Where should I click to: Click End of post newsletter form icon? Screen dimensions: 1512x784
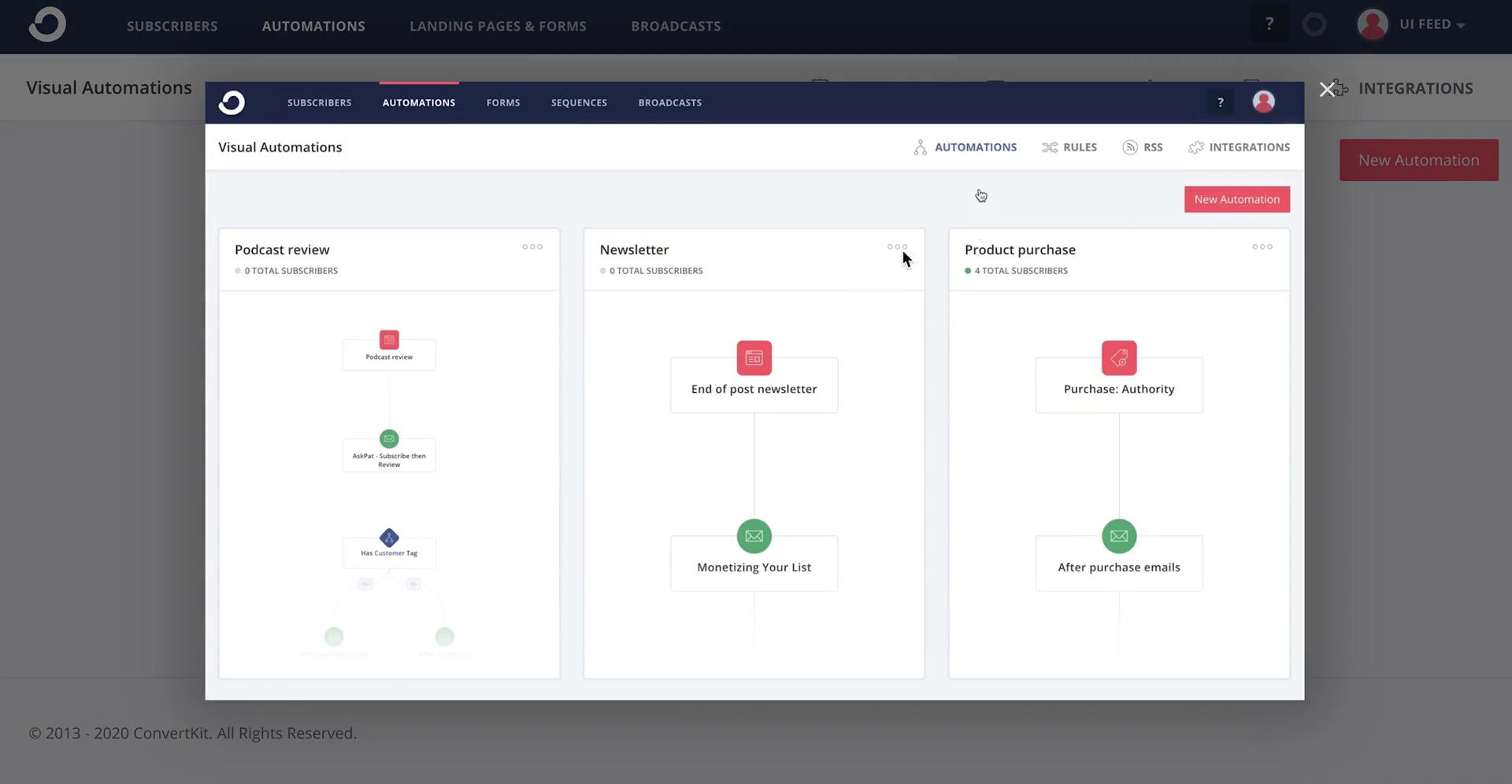[x=754, y=357]
